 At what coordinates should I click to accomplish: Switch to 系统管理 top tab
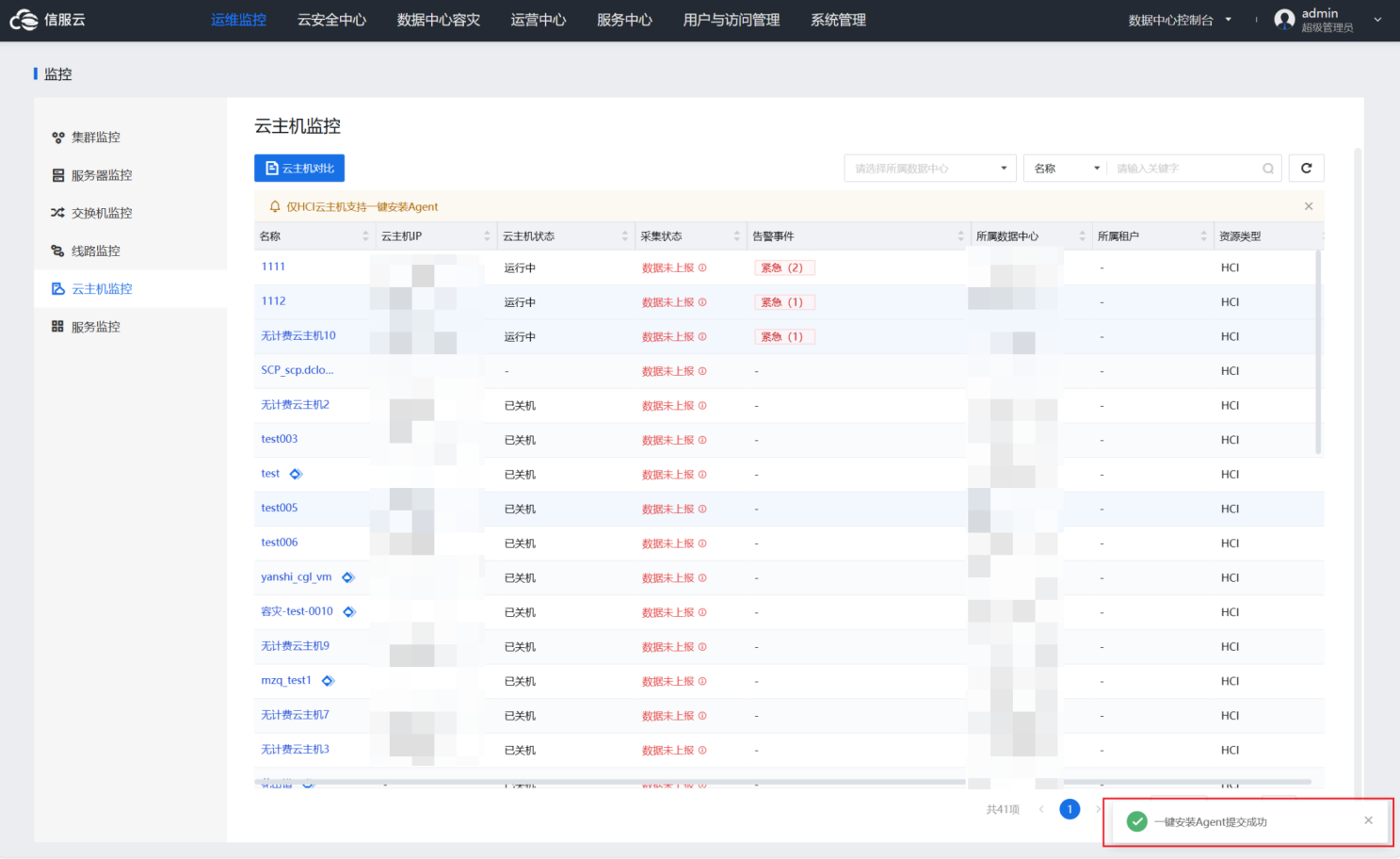(838, 20)
